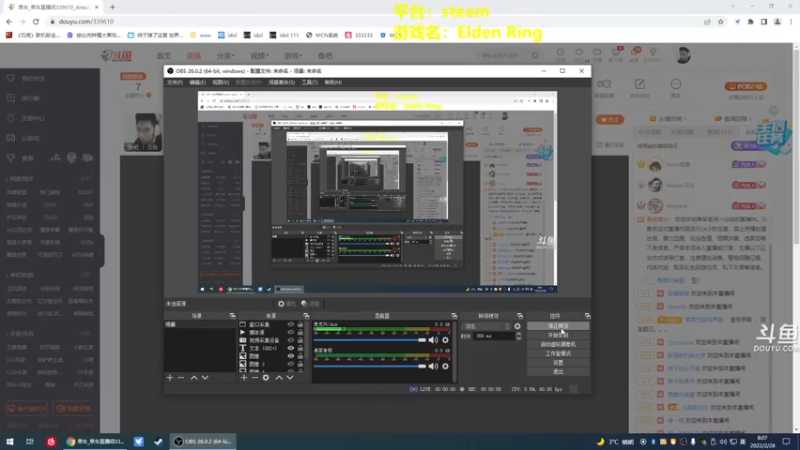Remove the selected source with minus icon
Viewport: 800px width, 450px height.
pos(255,378)
